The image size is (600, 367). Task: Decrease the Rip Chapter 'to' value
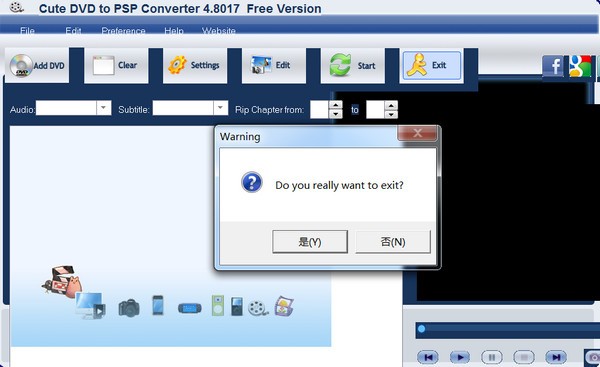point(391,114)
